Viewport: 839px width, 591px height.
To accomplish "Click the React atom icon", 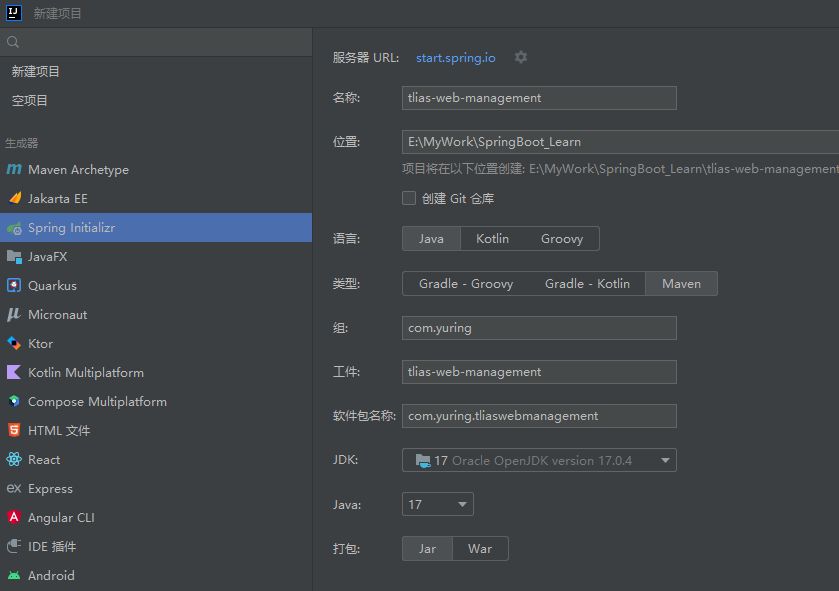I will point(14,460).
